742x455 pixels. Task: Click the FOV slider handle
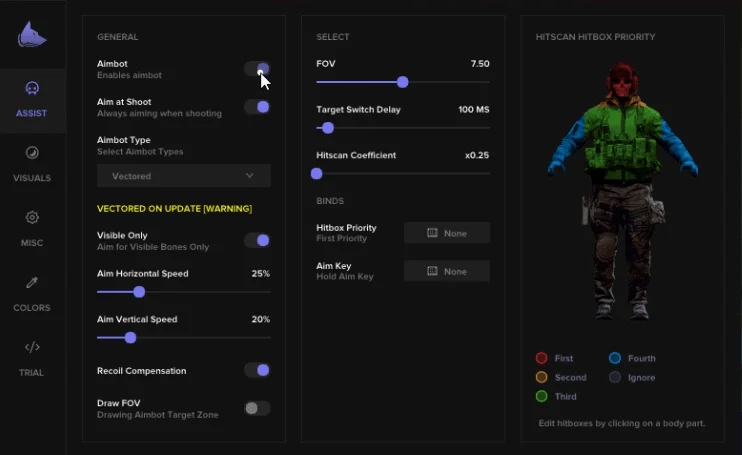403,82
